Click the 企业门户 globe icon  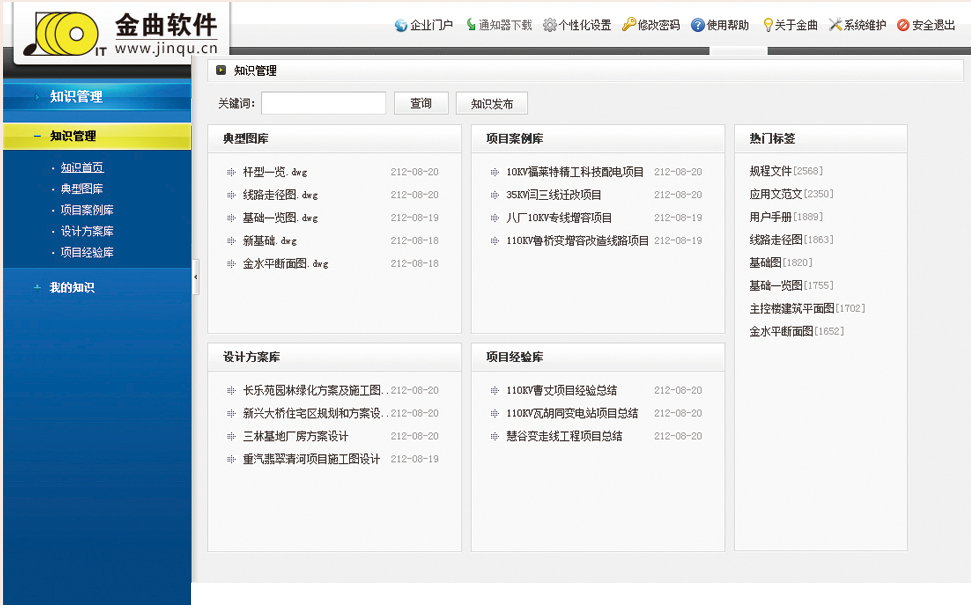pyautogui.click(x=401, y=25)
